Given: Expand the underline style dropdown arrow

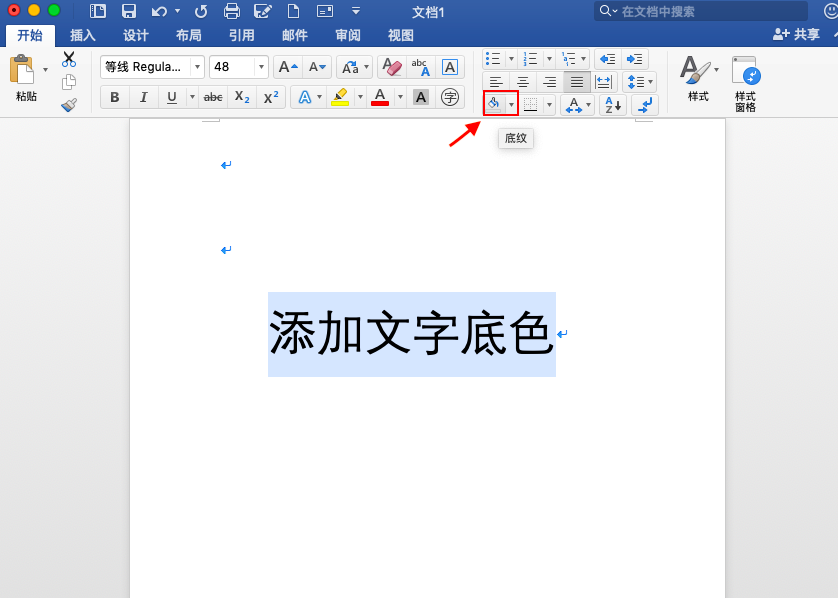Looking at the screenshot, I should pyautogui.click(x=192, y=97).
